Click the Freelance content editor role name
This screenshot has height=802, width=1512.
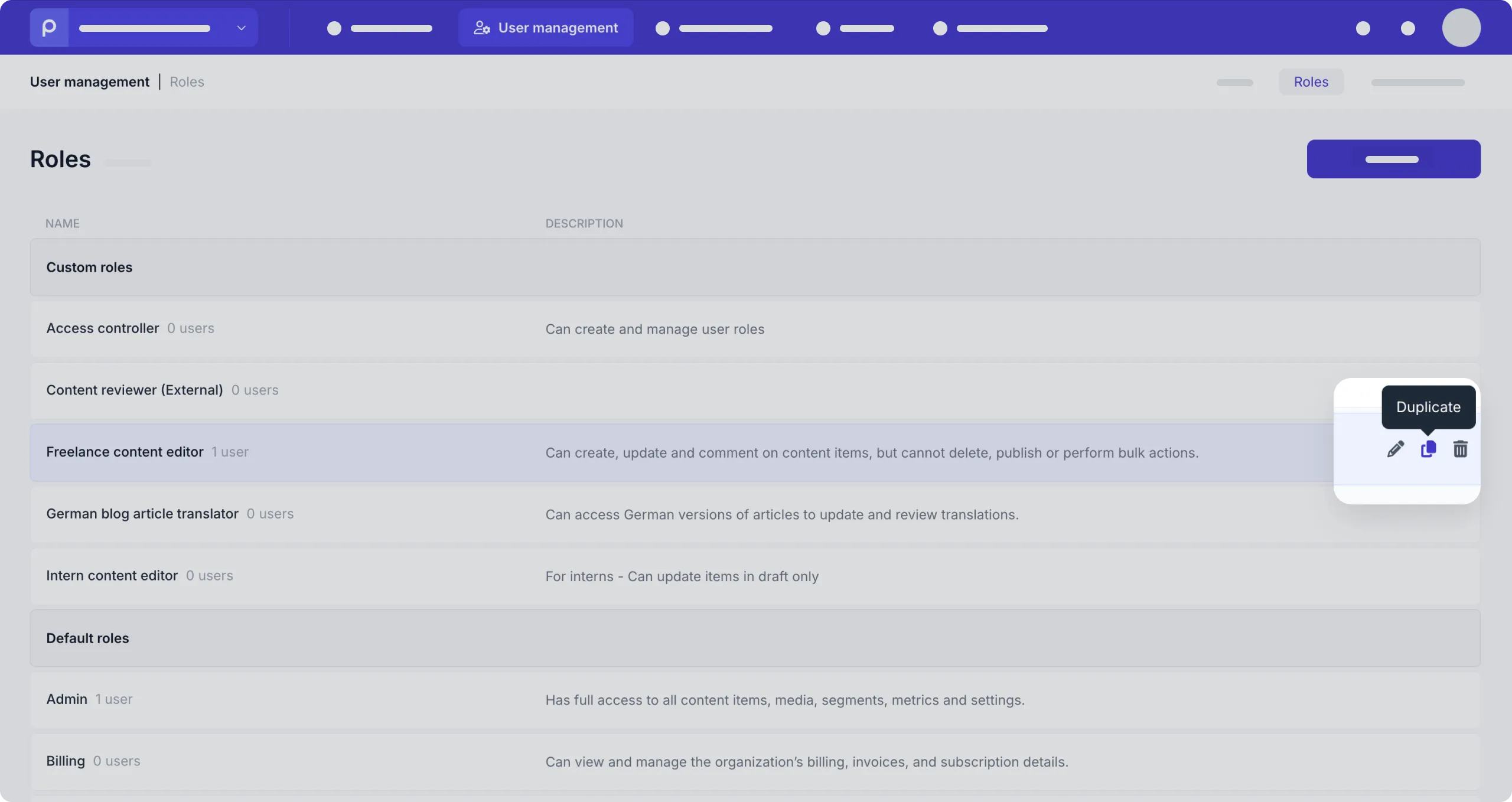coord(125,452)
